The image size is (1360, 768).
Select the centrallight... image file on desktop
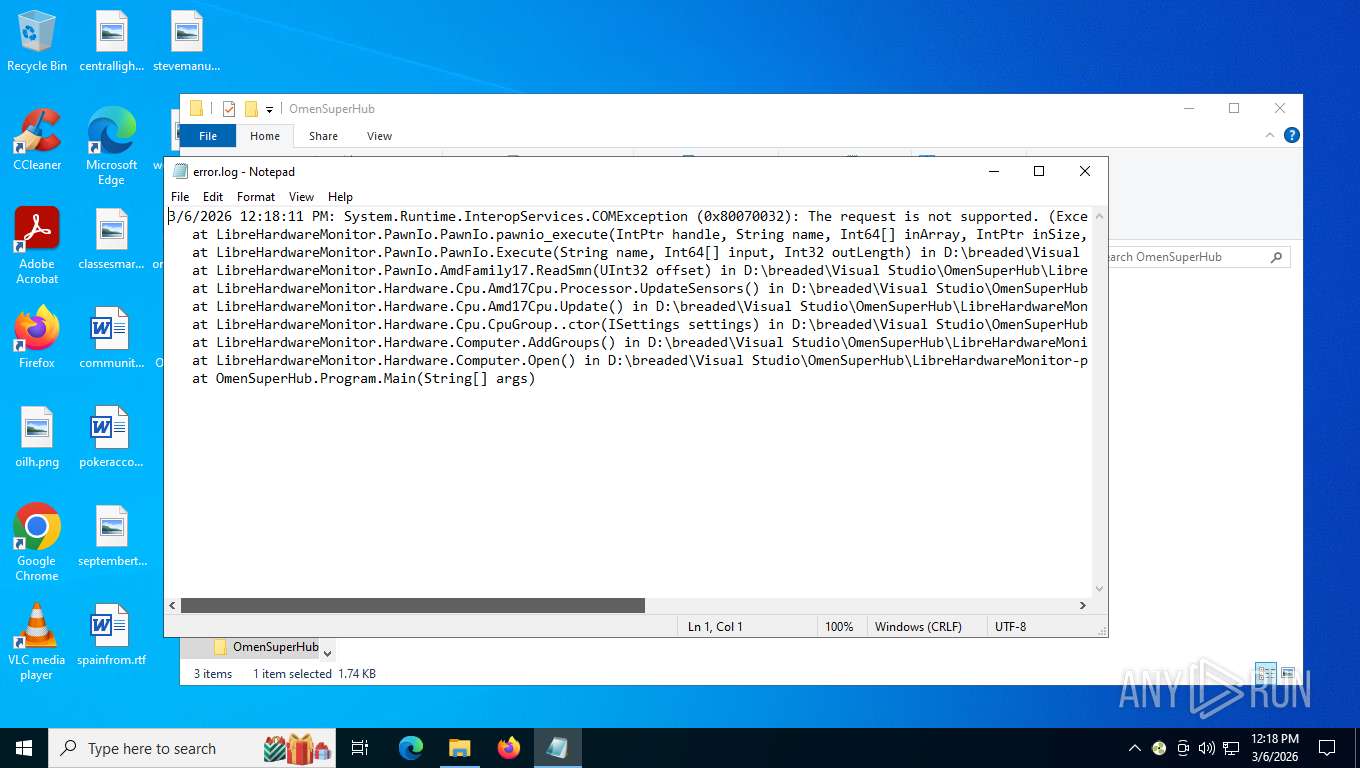[112, 41]
